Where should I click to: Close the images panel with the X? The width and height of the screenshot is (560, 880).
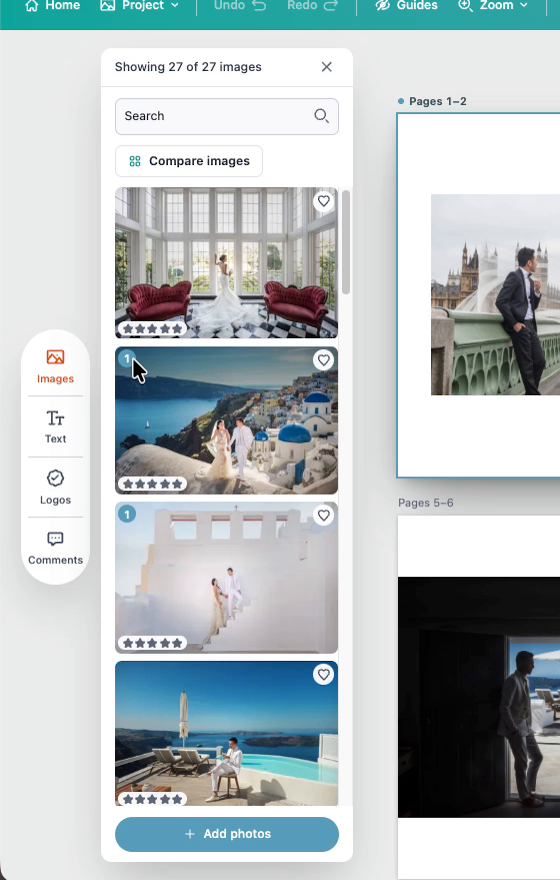point(327,67)
